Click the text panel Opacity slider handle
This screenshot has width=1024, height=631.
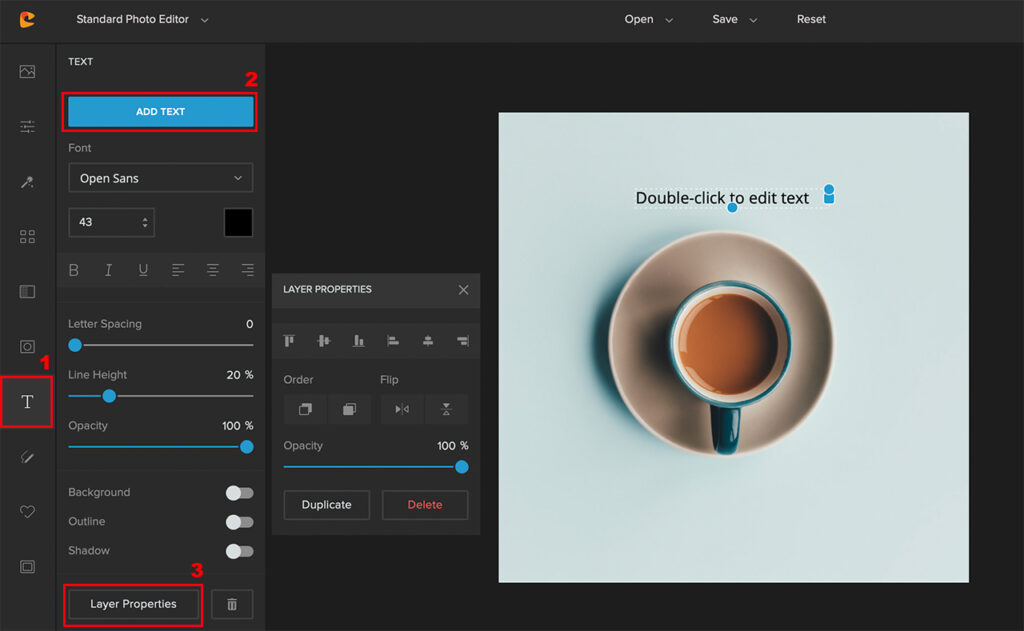(x=247, y=447)
